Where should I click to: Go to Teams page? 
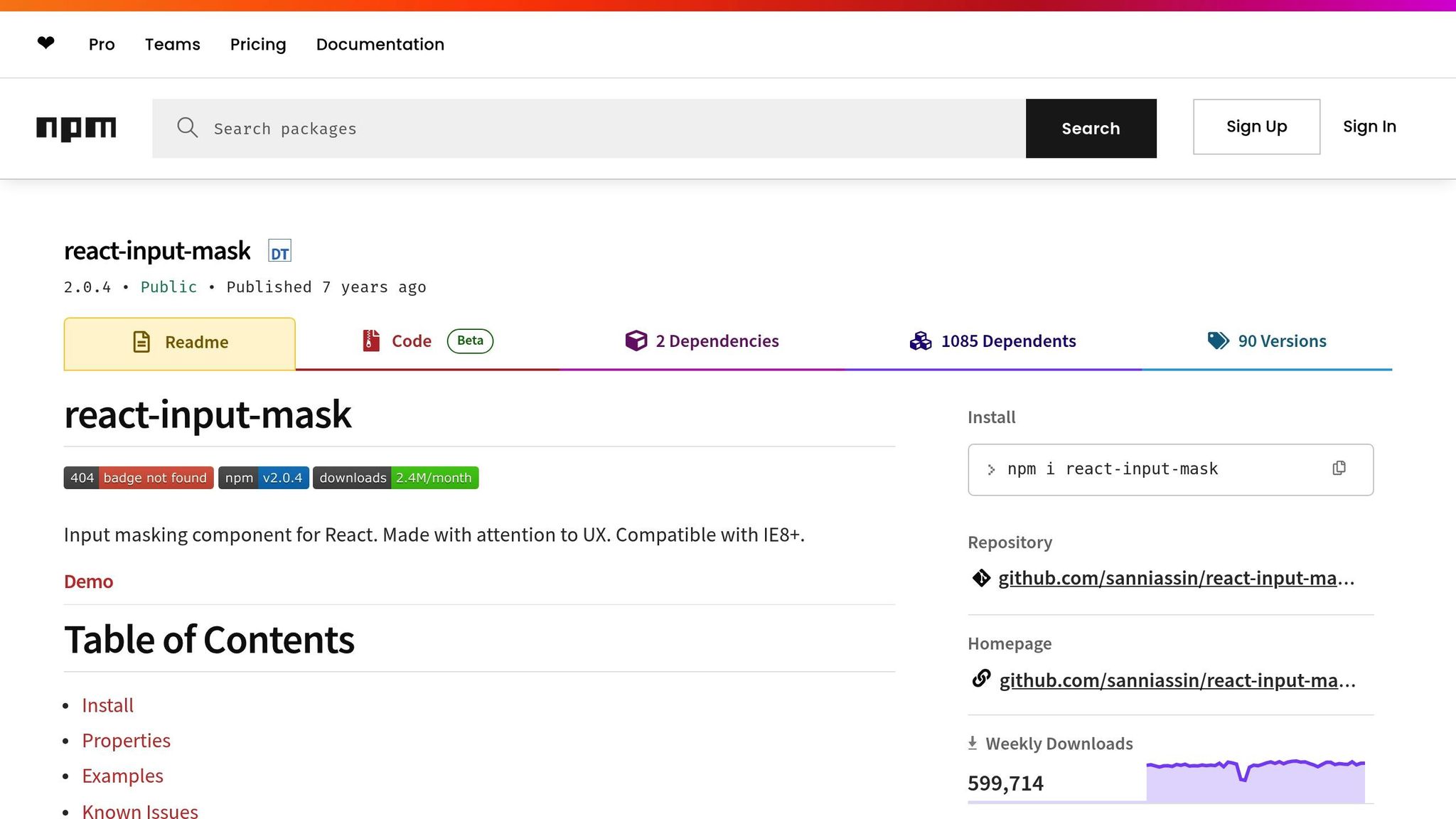173,44
